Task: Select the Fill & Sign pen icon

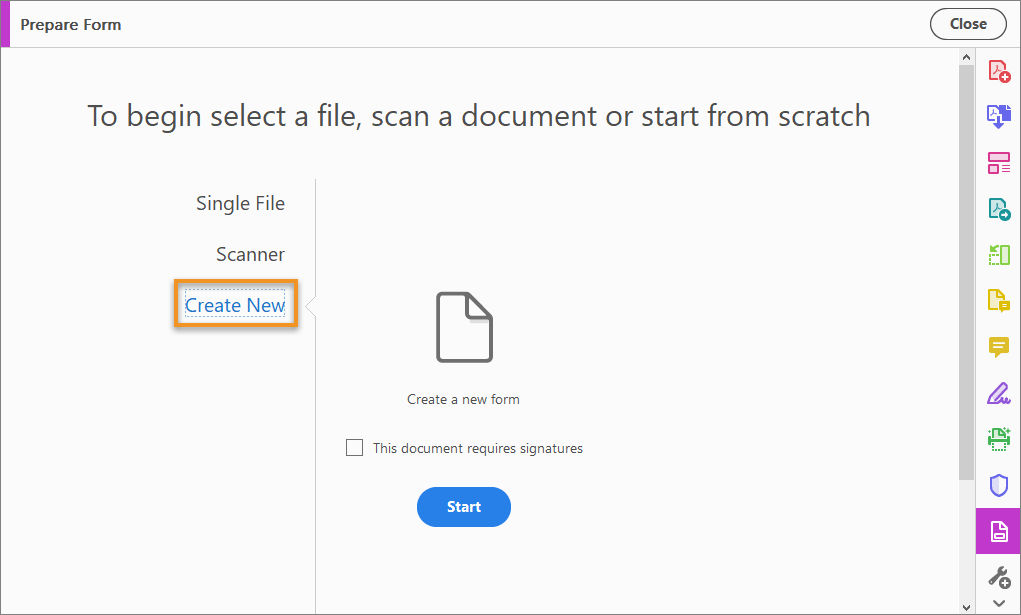Action: click(998, 393)
